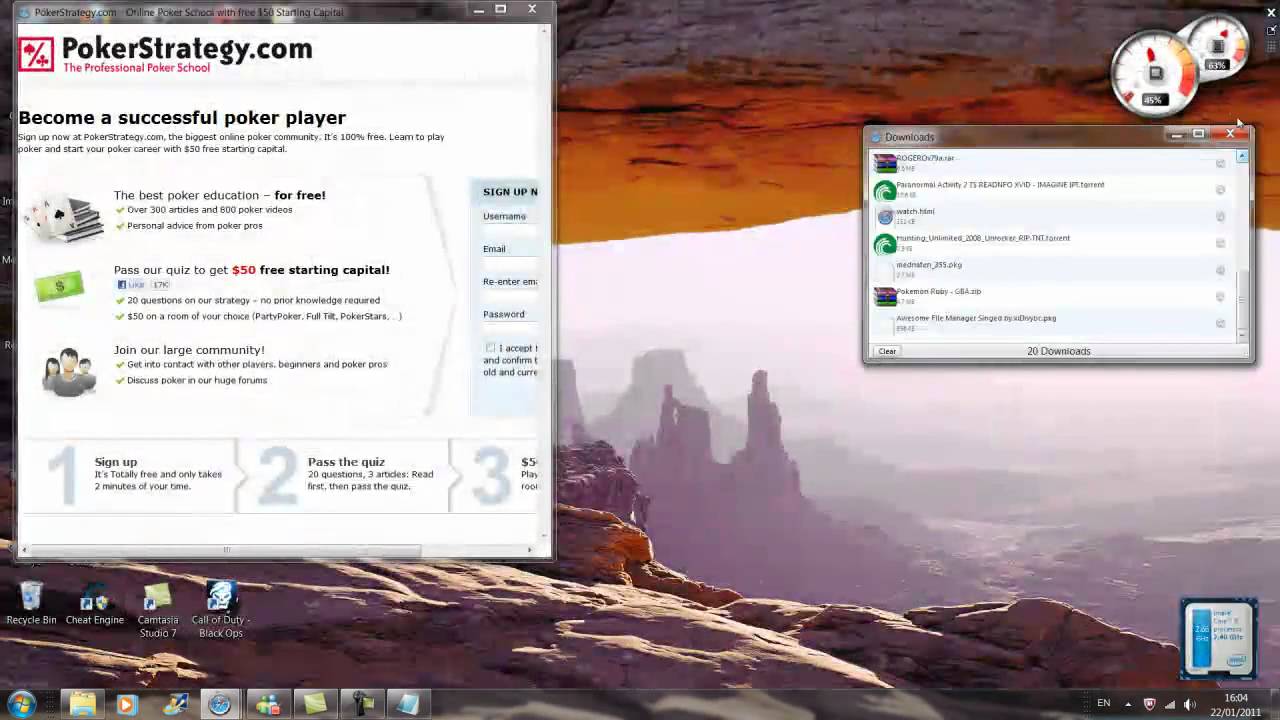
Task: Open the blue notepad taskbar icon
Action: 407,704
